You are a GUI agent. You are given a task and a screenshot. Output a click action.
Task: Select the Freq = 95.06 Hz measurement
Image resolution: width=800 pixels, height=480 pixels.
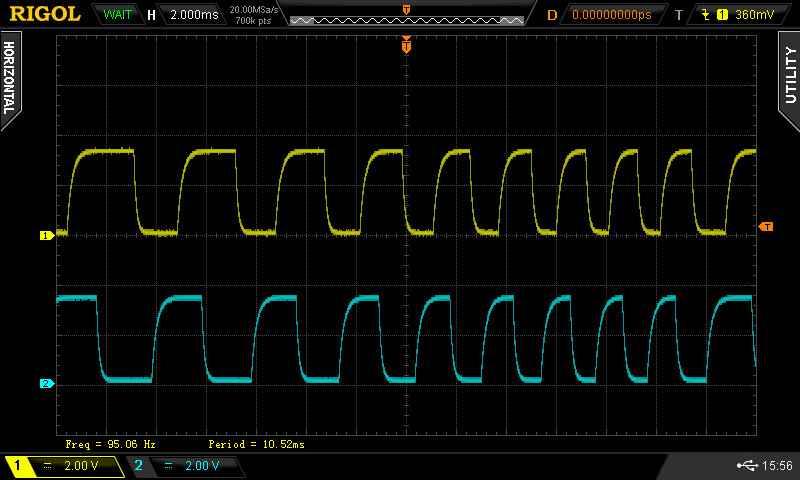click(110, 443)
